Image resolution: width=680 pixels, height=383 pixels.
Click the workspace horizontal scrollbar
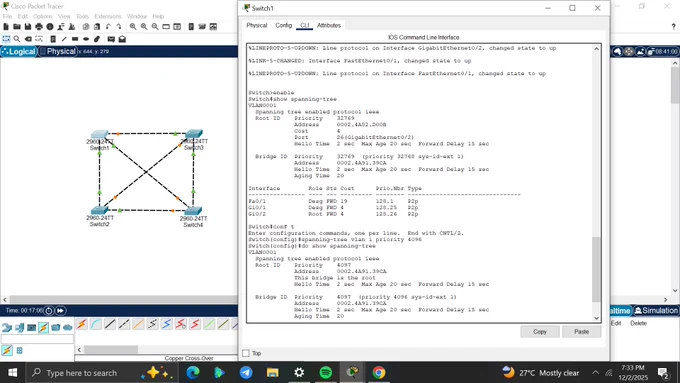[123, 300]
